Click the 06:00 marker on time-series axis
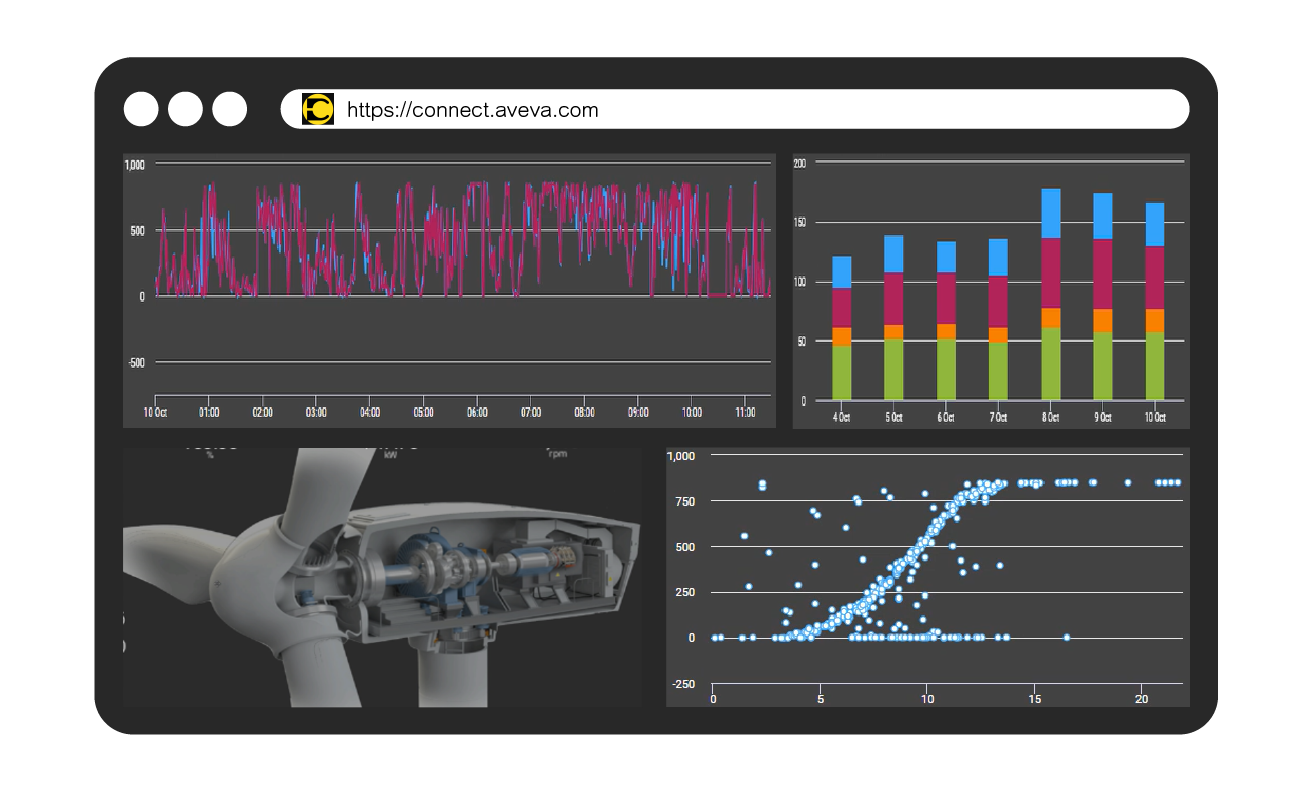The image size is (1313, 792). click(x=477, y=412)
